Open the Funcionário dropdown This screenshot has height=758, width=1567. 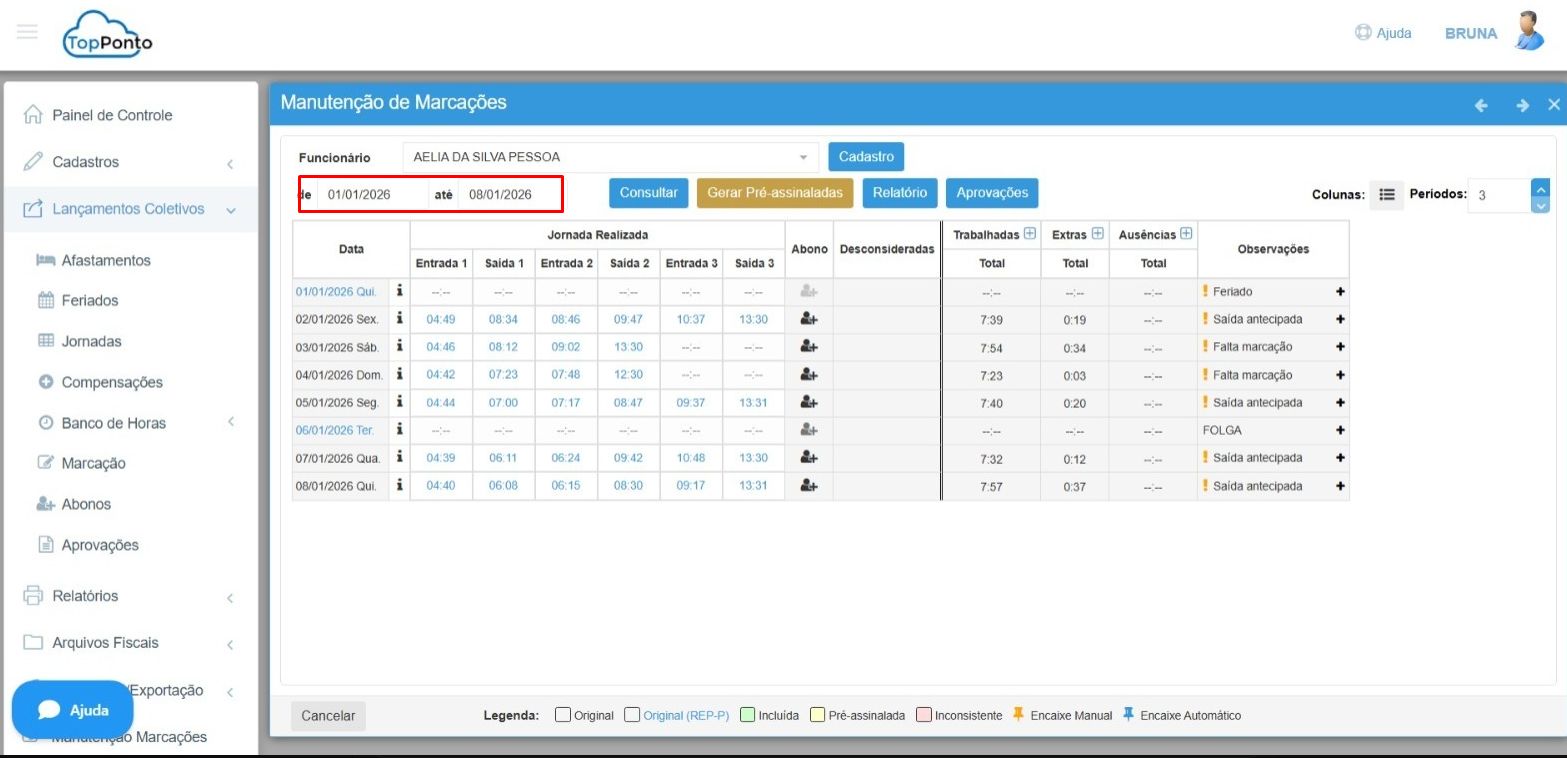pyautogui.click(x=803, y=158)
